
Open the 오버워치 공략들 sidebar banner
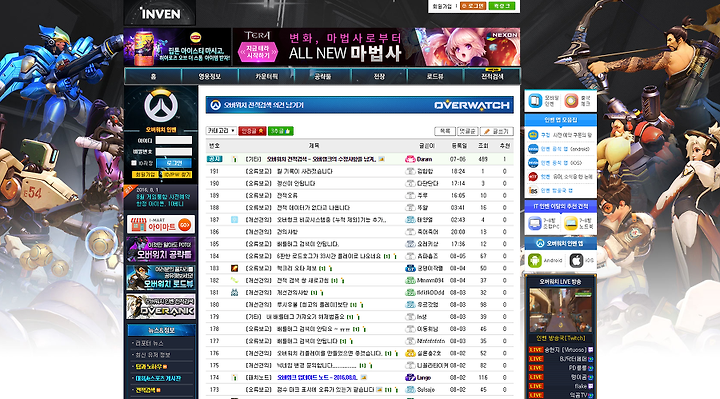pos(161,249)
